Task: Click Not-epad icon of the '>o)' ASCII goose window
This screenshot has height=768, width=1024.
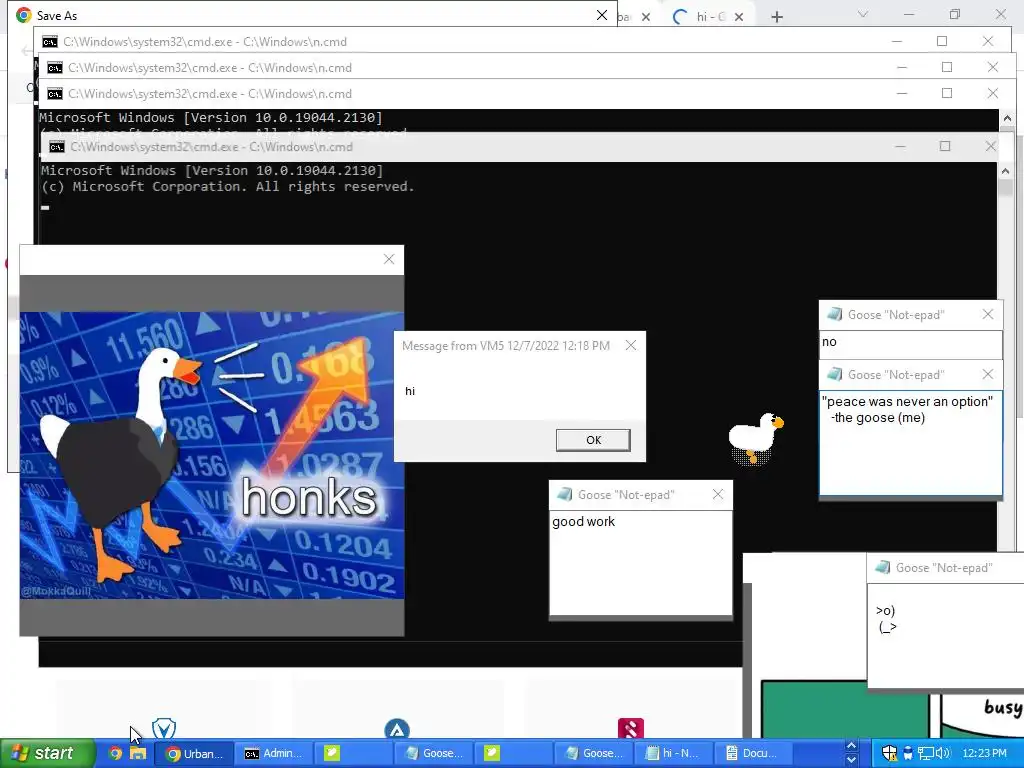Action: tap(882, 568)
